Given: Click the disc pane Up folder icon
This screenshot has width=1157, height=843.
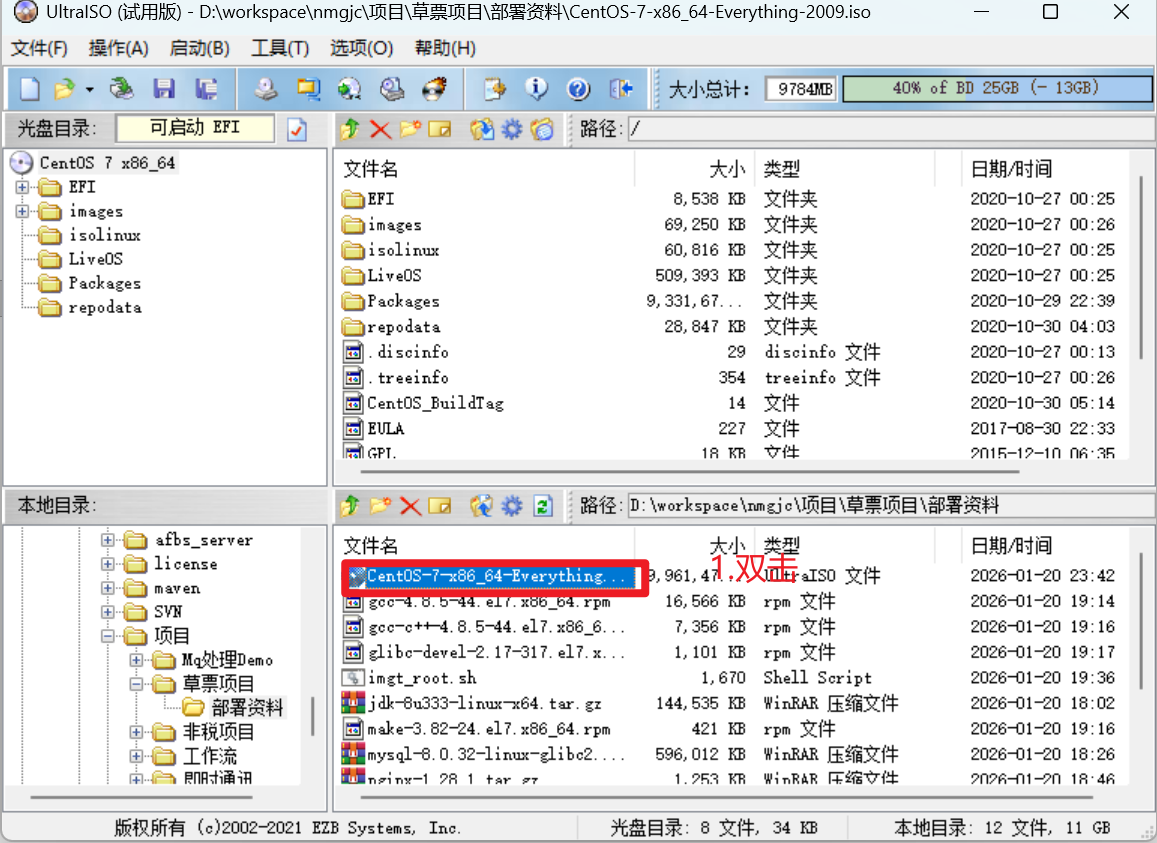Looking at the screenshot, I should coord(350,130).
